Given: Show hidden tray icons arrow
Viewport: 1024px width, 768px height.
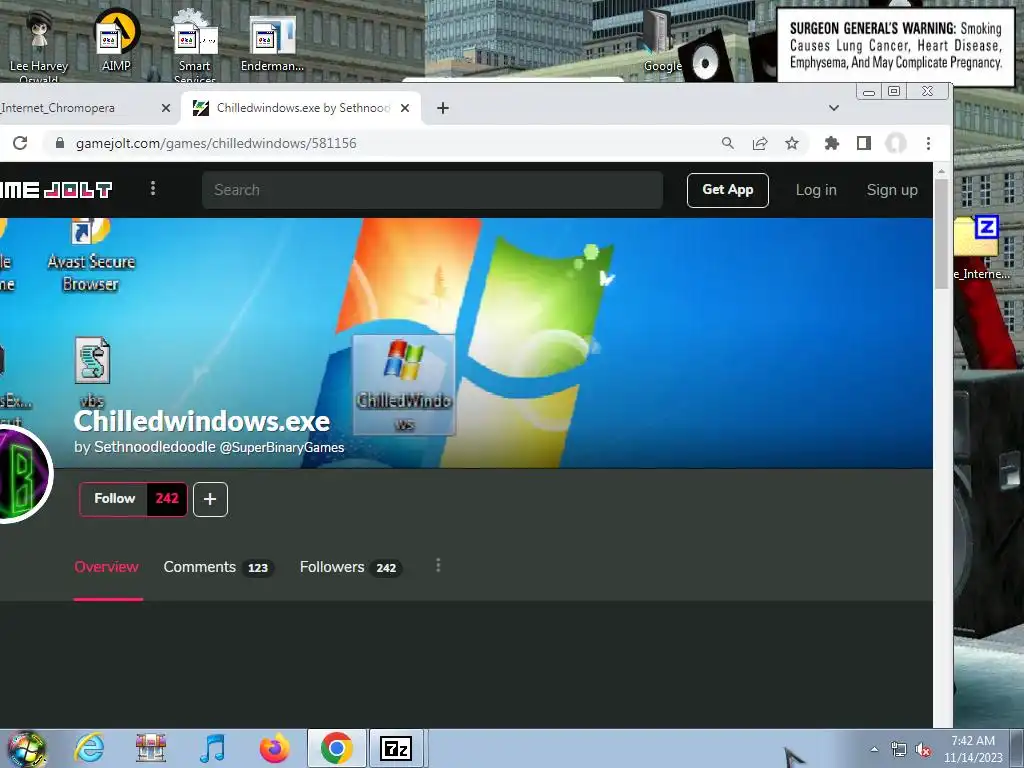Looking at the screenshot, I should click(x=874, y=749).
